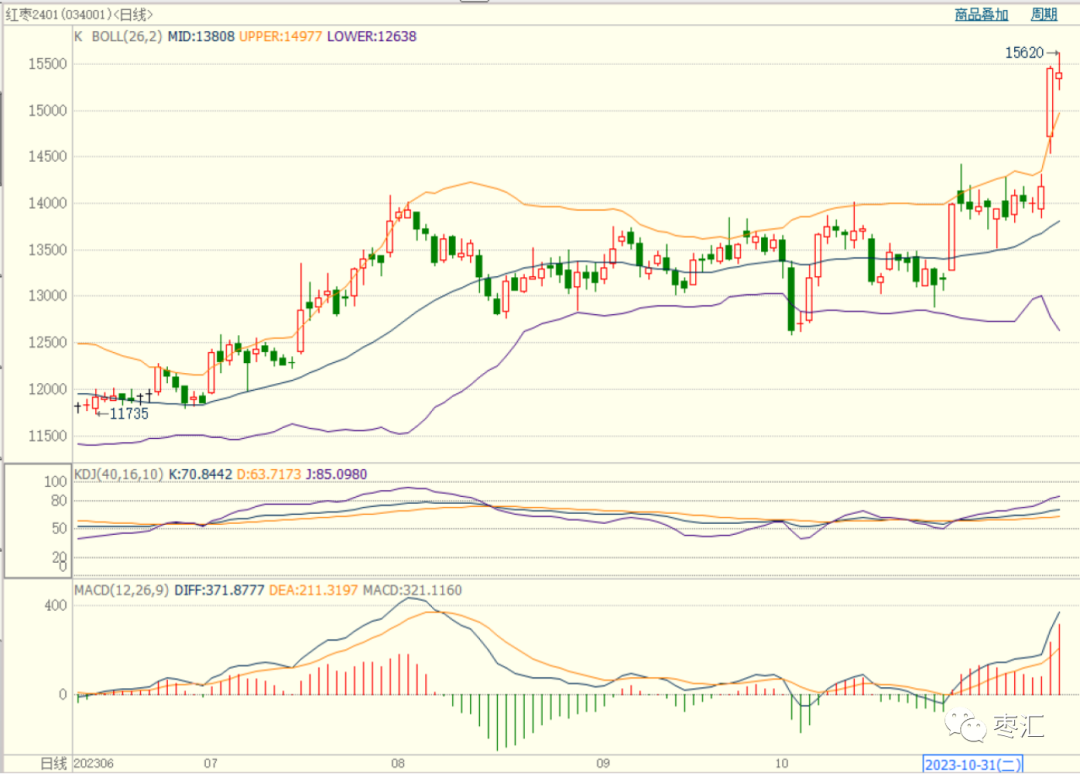Click the 15000 price axis label
Image resolution: width=1080 pixels, height=774 pixels.
(48, 111)
